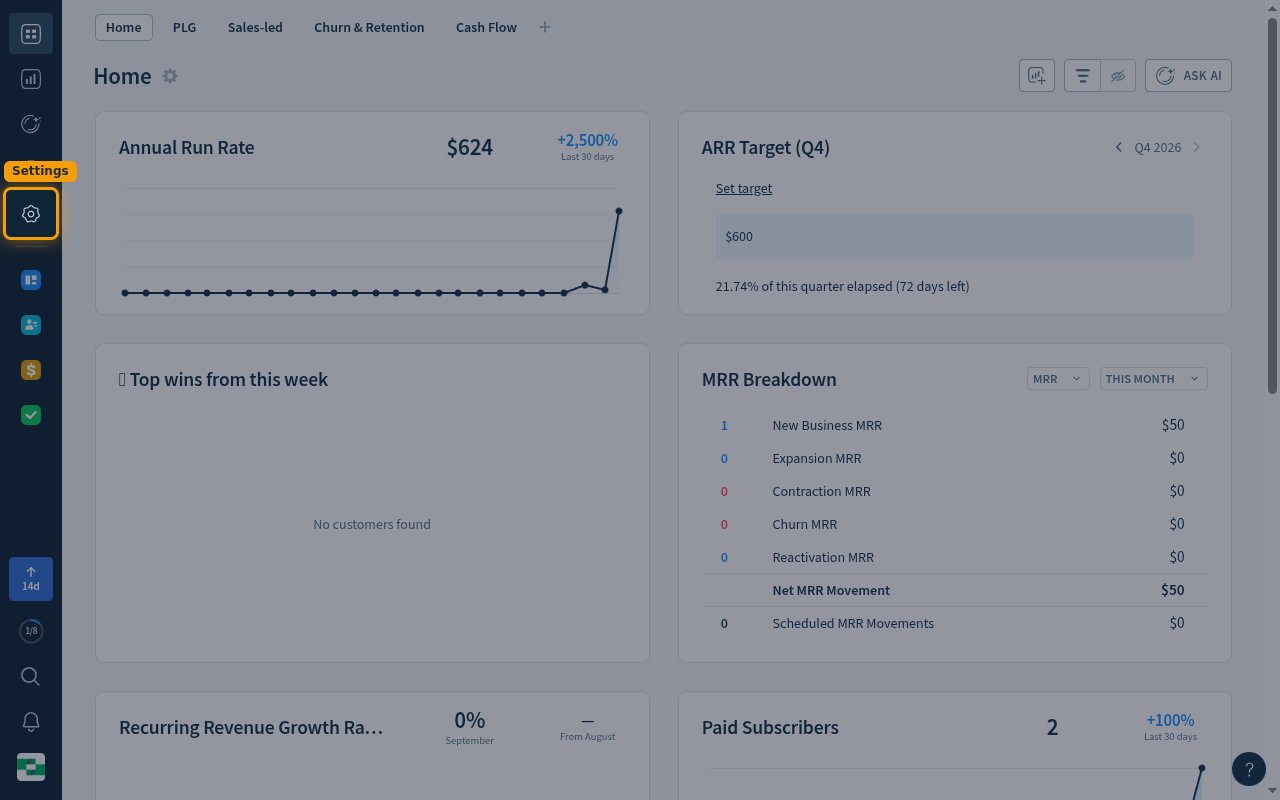Open the blue layout app icon
This screenshot has width=1280, height=800.
(x=31, y=281)
